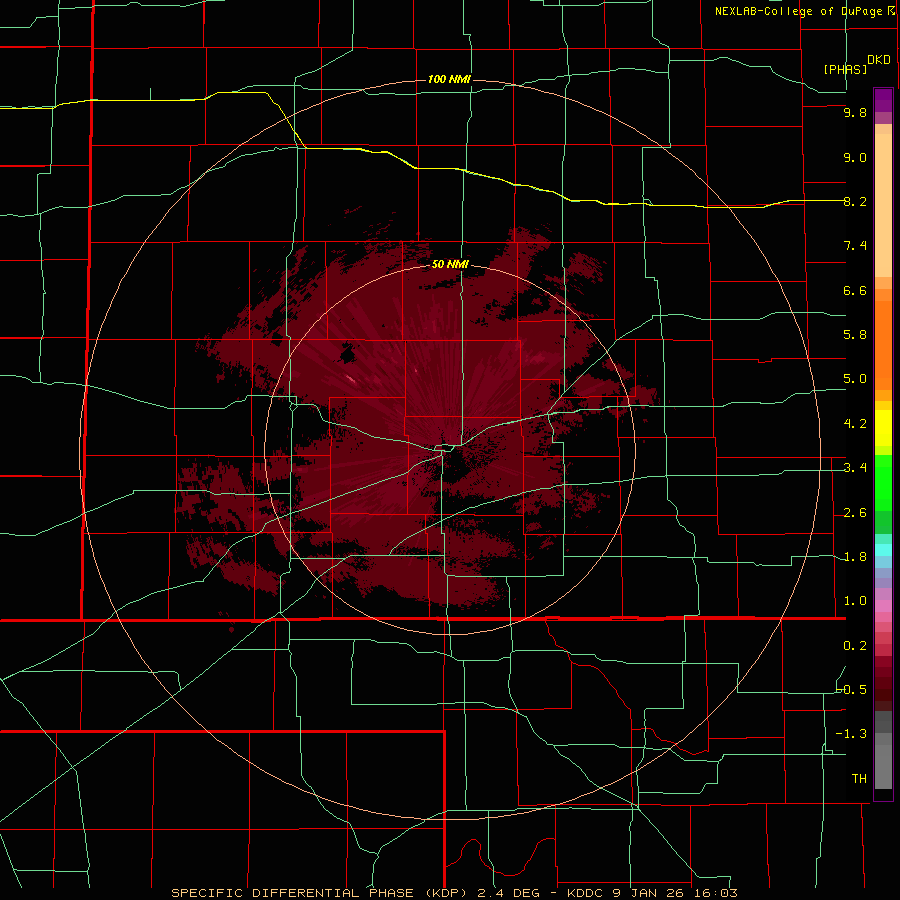Click the 8.2 legend value
Screen dimensions: 900x900
(855, 201)
